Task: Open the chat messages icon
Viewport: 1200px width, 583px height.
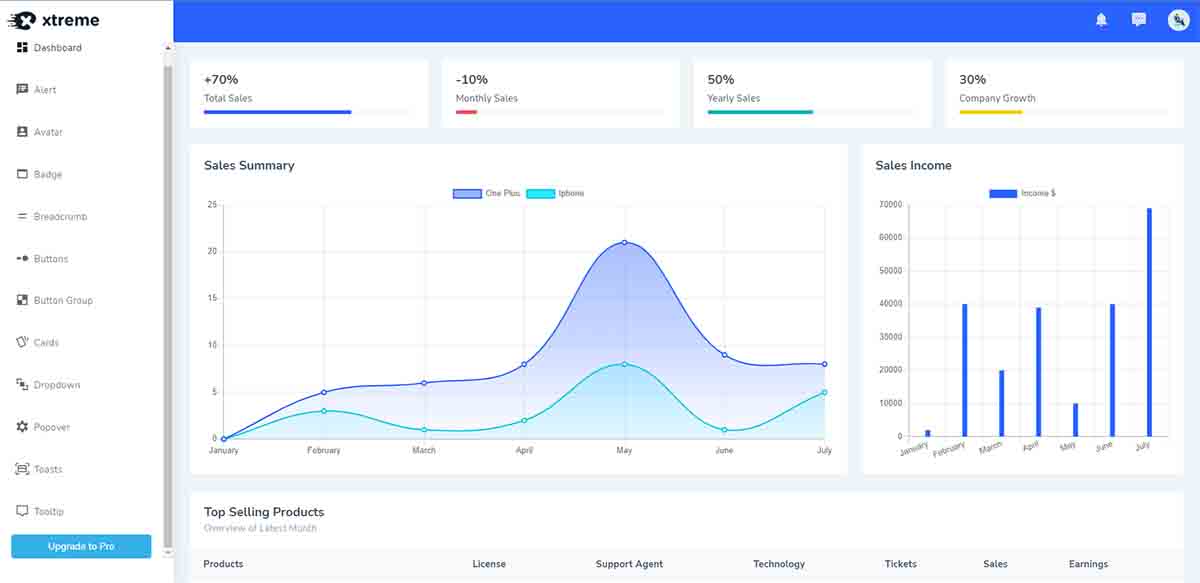Action: click(x=1138, y=19)
